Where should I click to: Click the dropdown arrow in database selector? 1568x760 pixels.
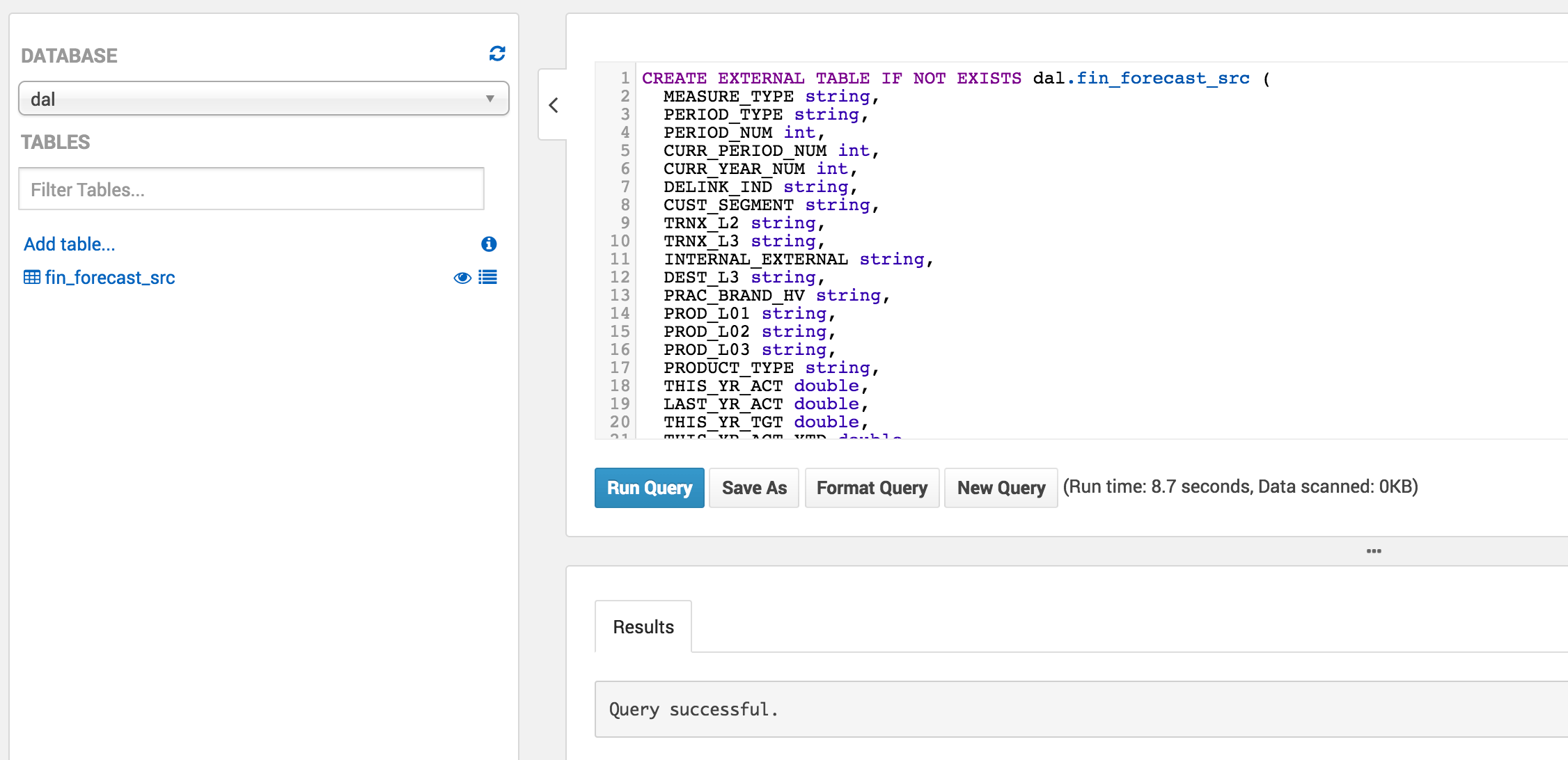pos(490,99)
